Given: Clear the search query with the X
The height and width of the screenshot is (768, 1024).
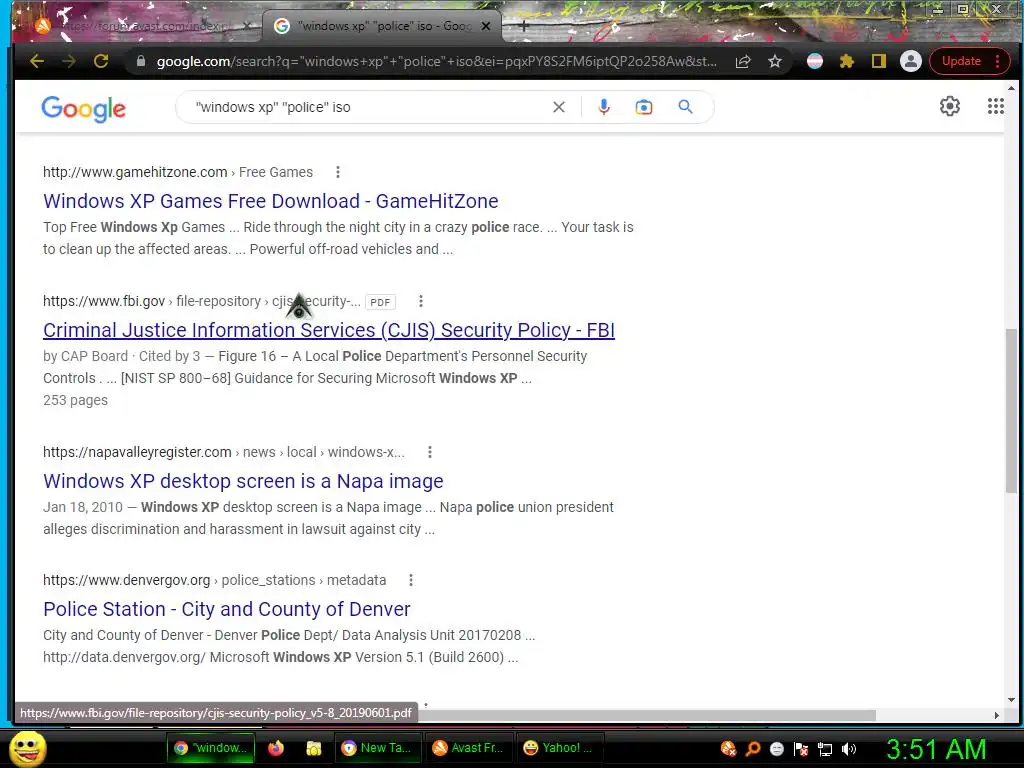Looking at the screenshot, I should [x=558, y=107].
